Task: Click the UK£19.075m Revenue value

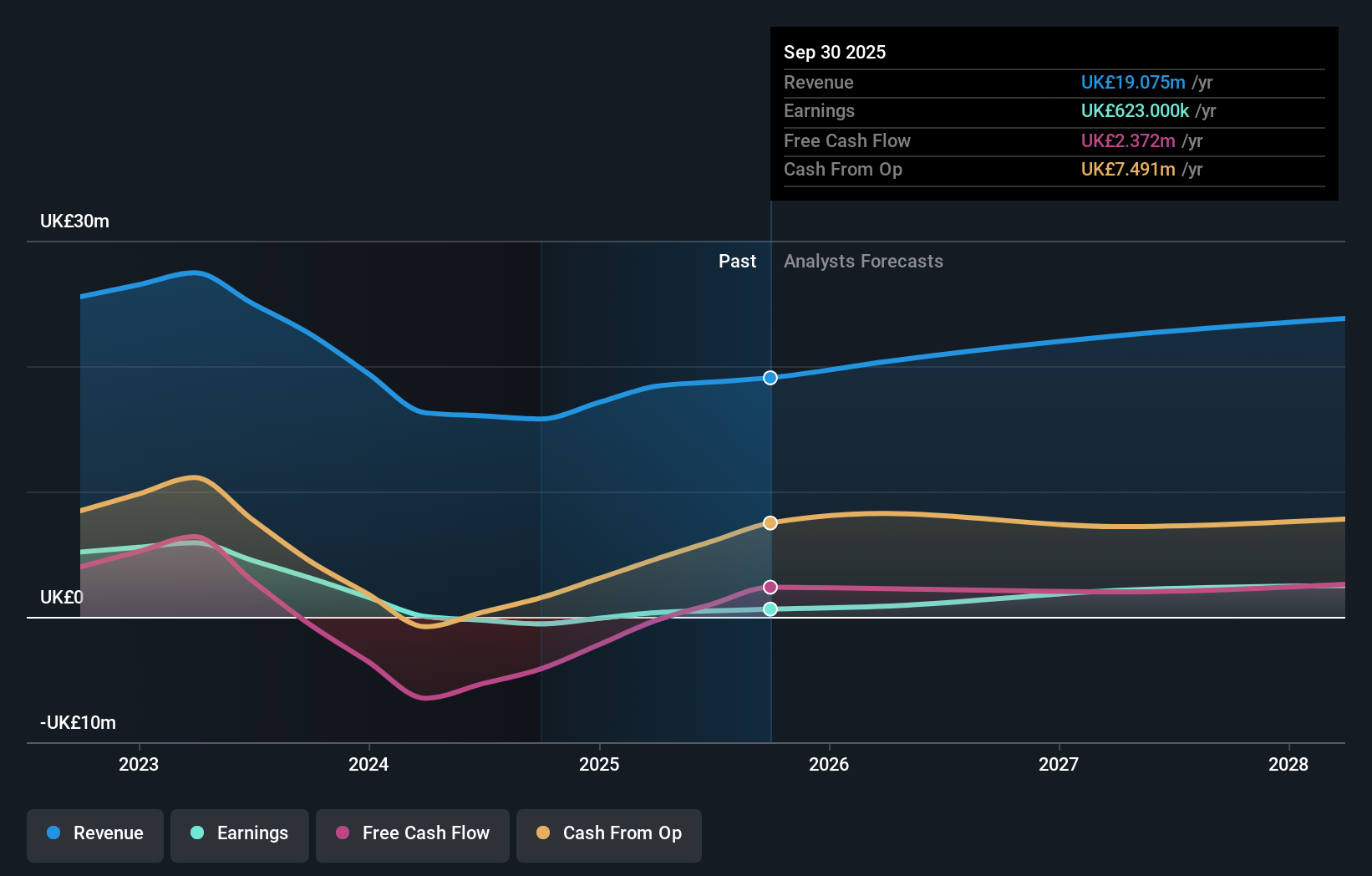Action: (x=1133, y=82)
